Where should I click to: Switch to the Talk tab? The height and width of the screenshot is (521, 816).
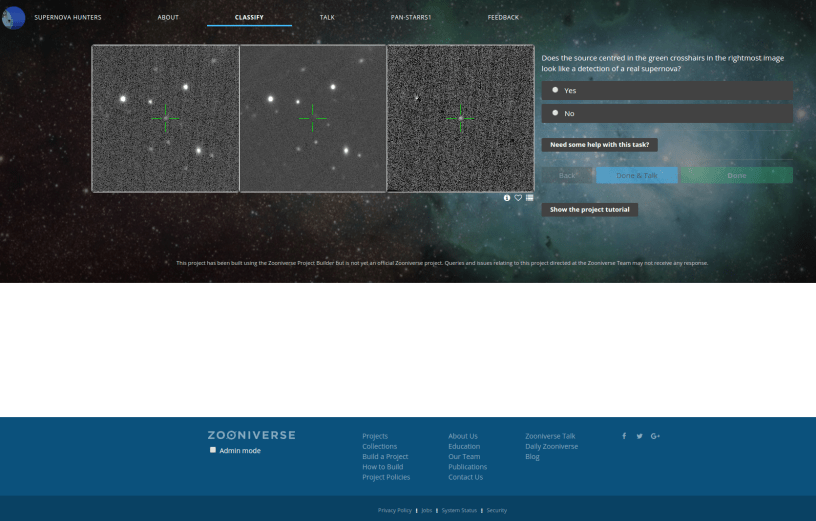327,17
